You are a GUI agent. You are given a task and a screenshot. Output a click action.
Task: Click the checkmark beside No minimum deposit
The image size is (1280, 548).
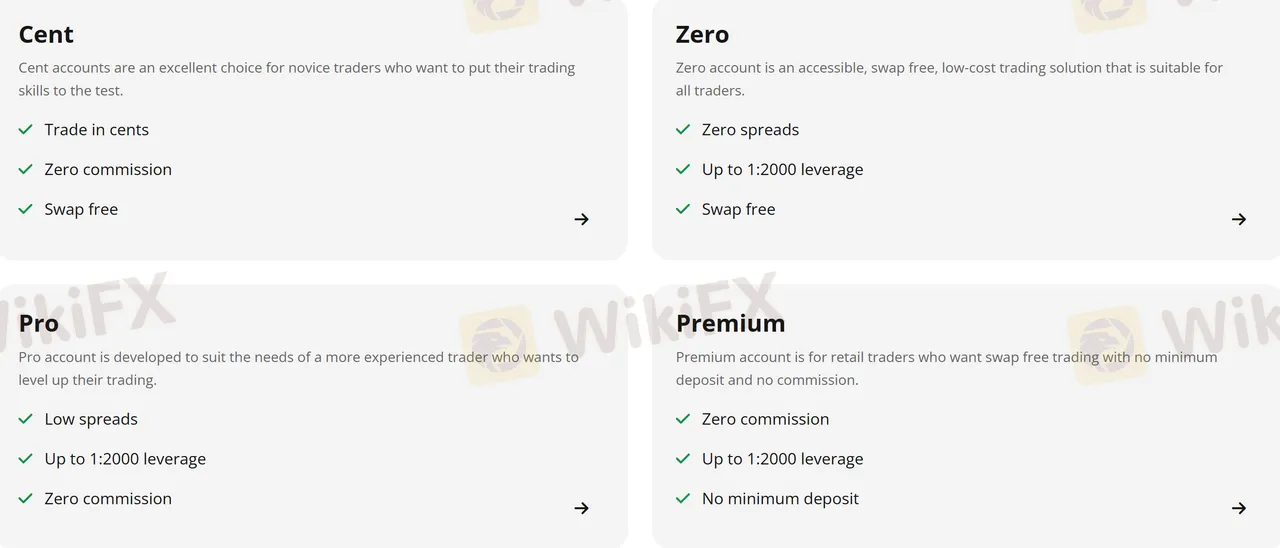[x=683, y=498]
